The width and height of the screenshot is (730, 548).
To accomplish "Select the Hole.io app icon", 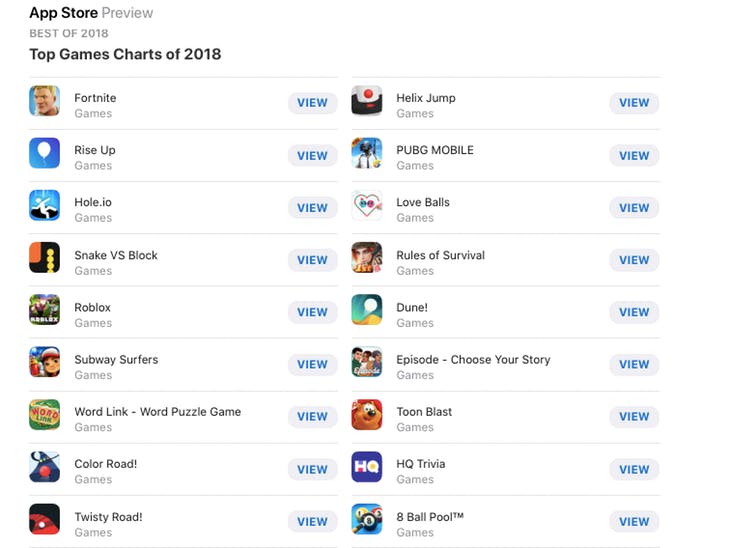I will coord(44,205).
